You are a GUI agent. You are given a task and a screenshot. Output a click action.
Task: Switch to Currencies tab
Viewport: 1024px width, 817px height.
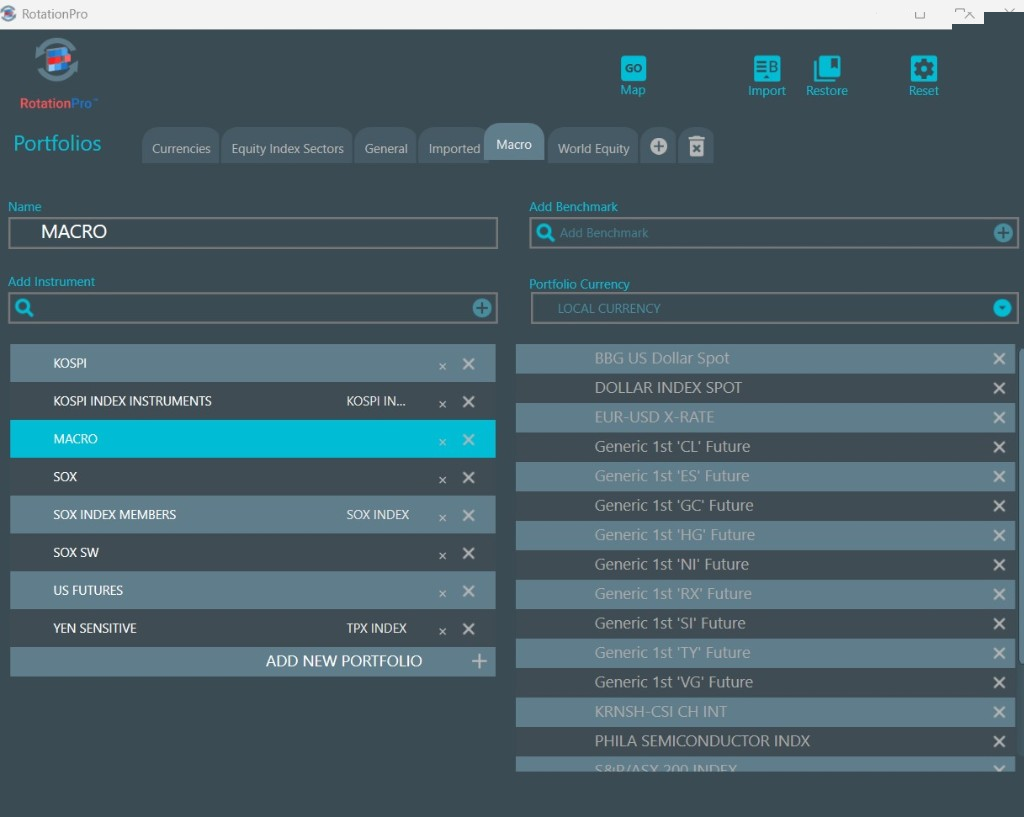[x=181, y=148]
